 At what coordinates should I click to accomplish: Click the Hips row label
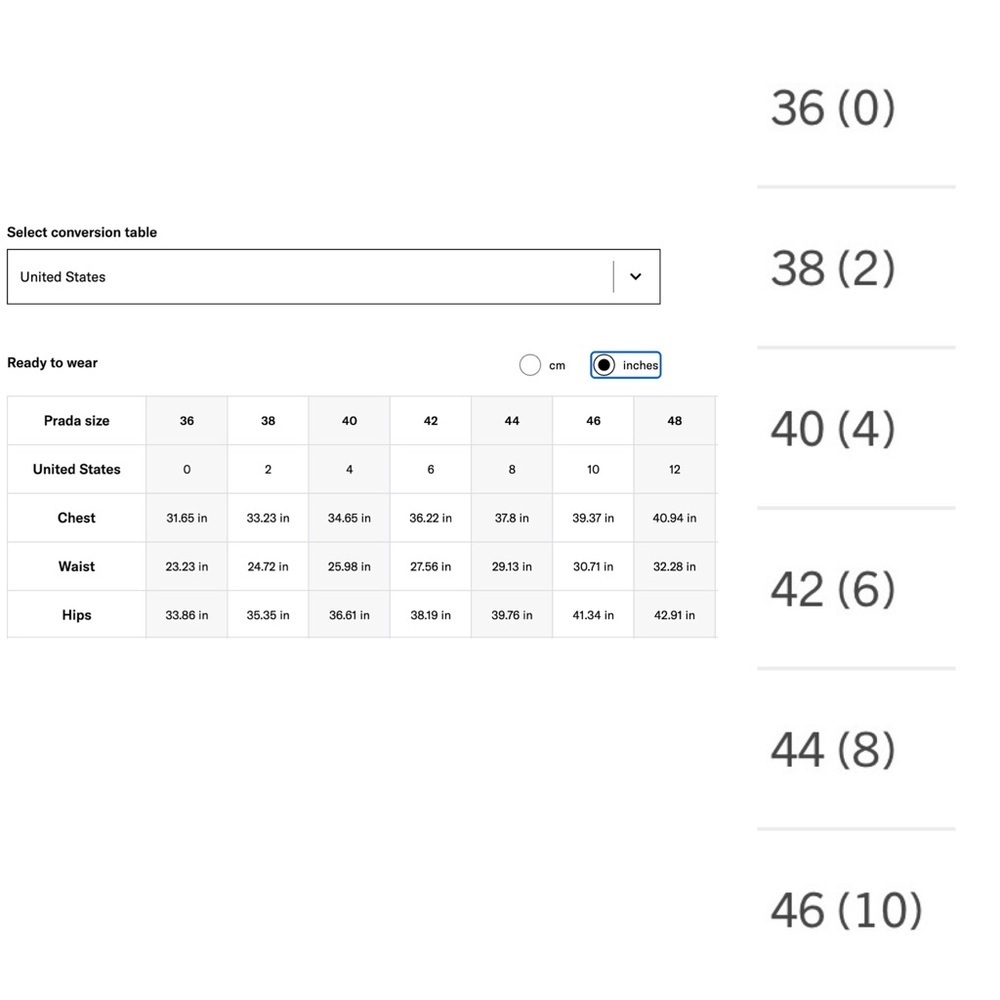77,615
